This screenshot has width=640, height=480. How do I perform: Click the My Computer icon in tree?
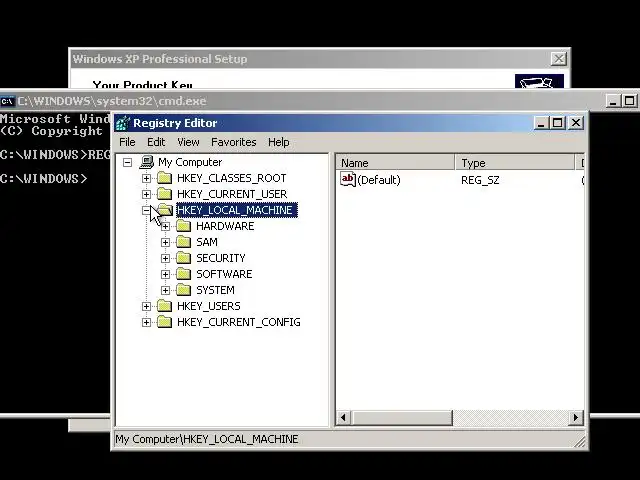(x=147, y=162)
